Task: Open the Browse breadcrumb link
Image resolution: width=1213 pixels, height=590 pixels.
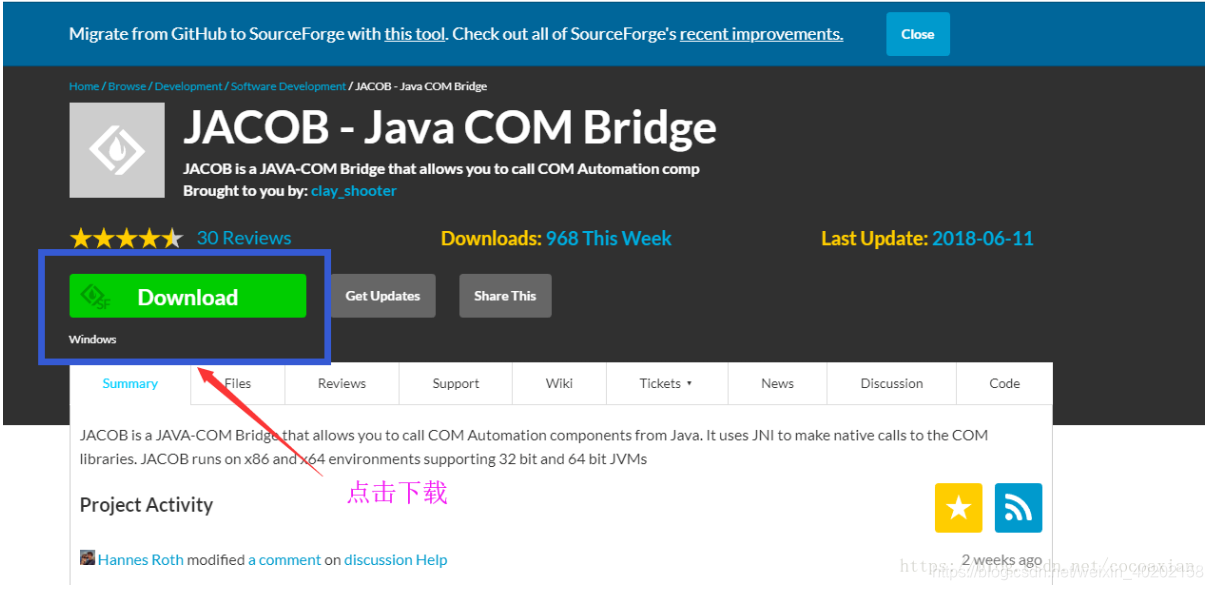Action: tap(127, 86)
